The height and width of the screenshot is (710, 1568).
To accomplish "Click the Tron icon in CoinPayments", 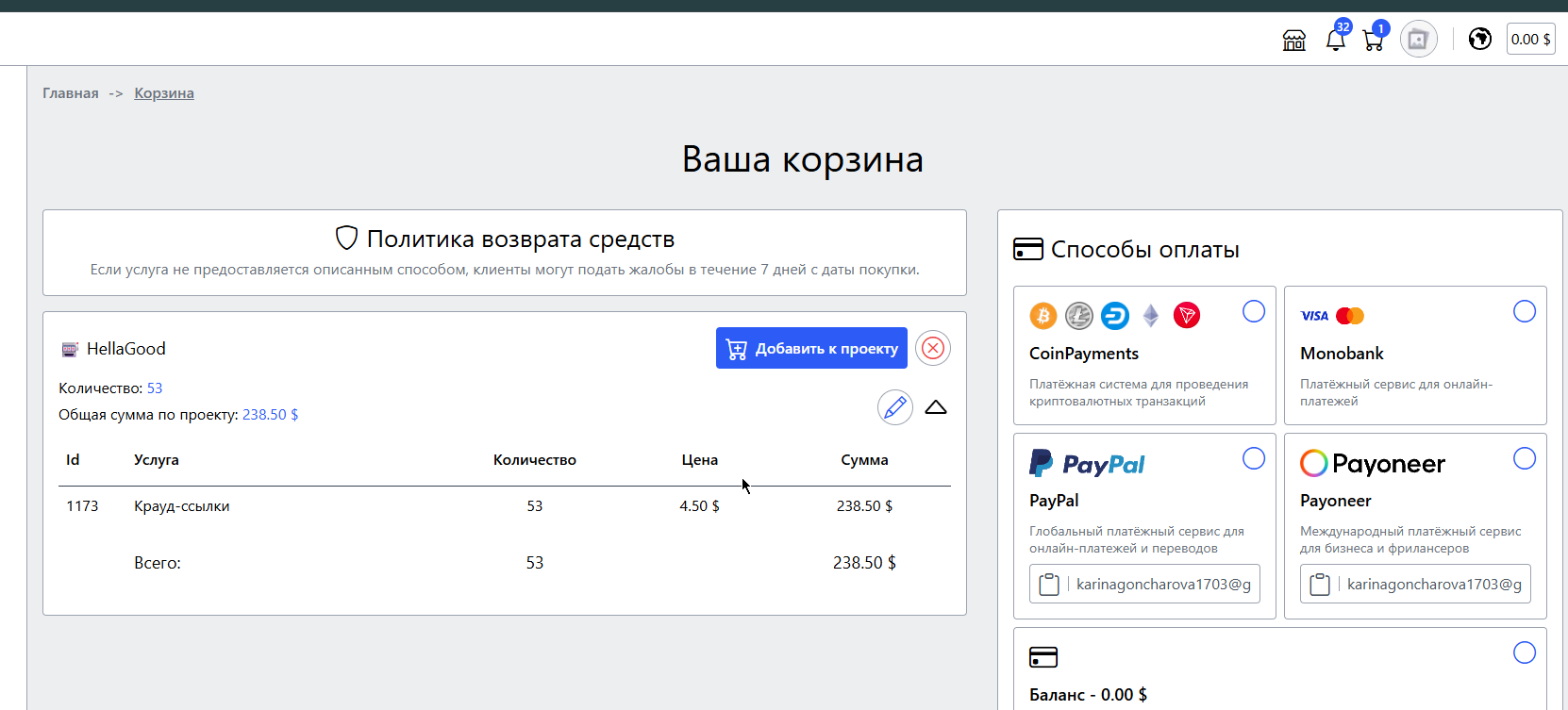I will [1187, 316].
